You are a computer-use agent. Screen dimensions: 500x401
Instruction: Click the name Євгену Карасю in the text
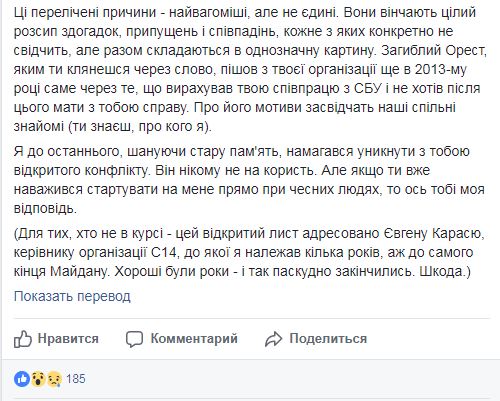(433, 234)
